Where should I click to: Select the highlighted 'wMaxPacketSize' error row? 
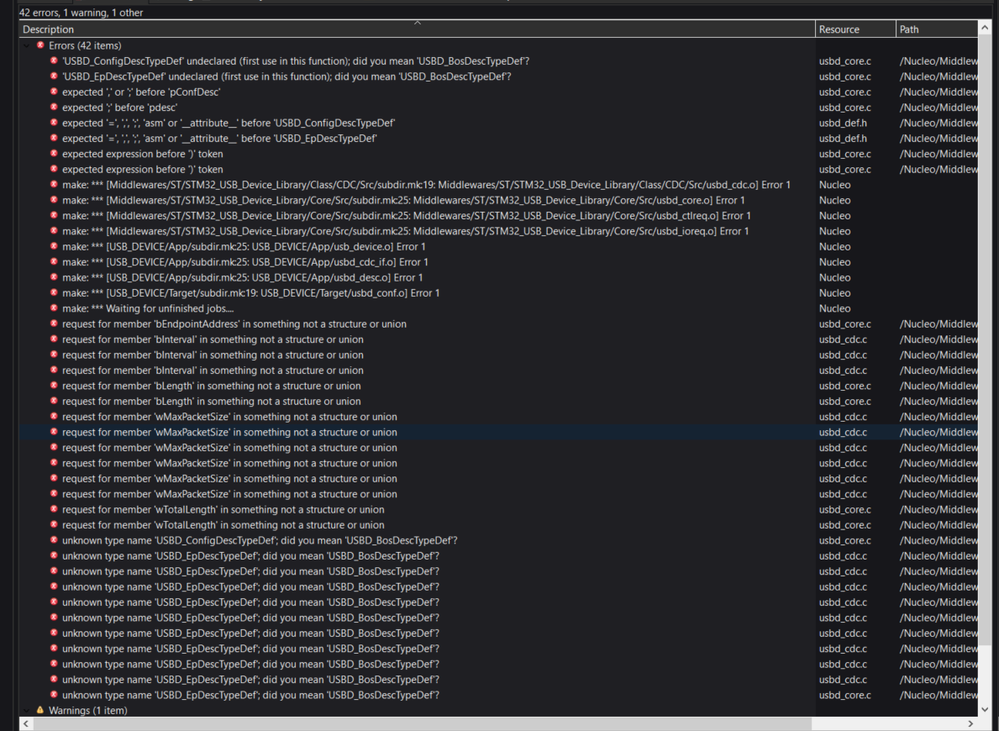[x=498, y=432]
